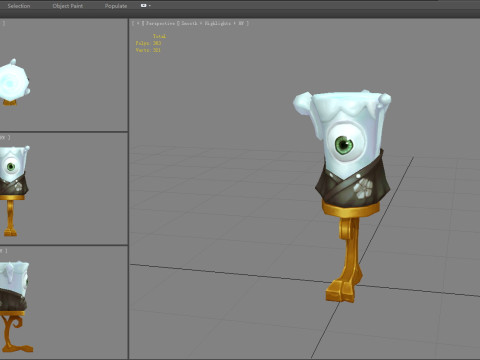
Task: Open the Perspective viewport label menu
Action: [160, 23]
